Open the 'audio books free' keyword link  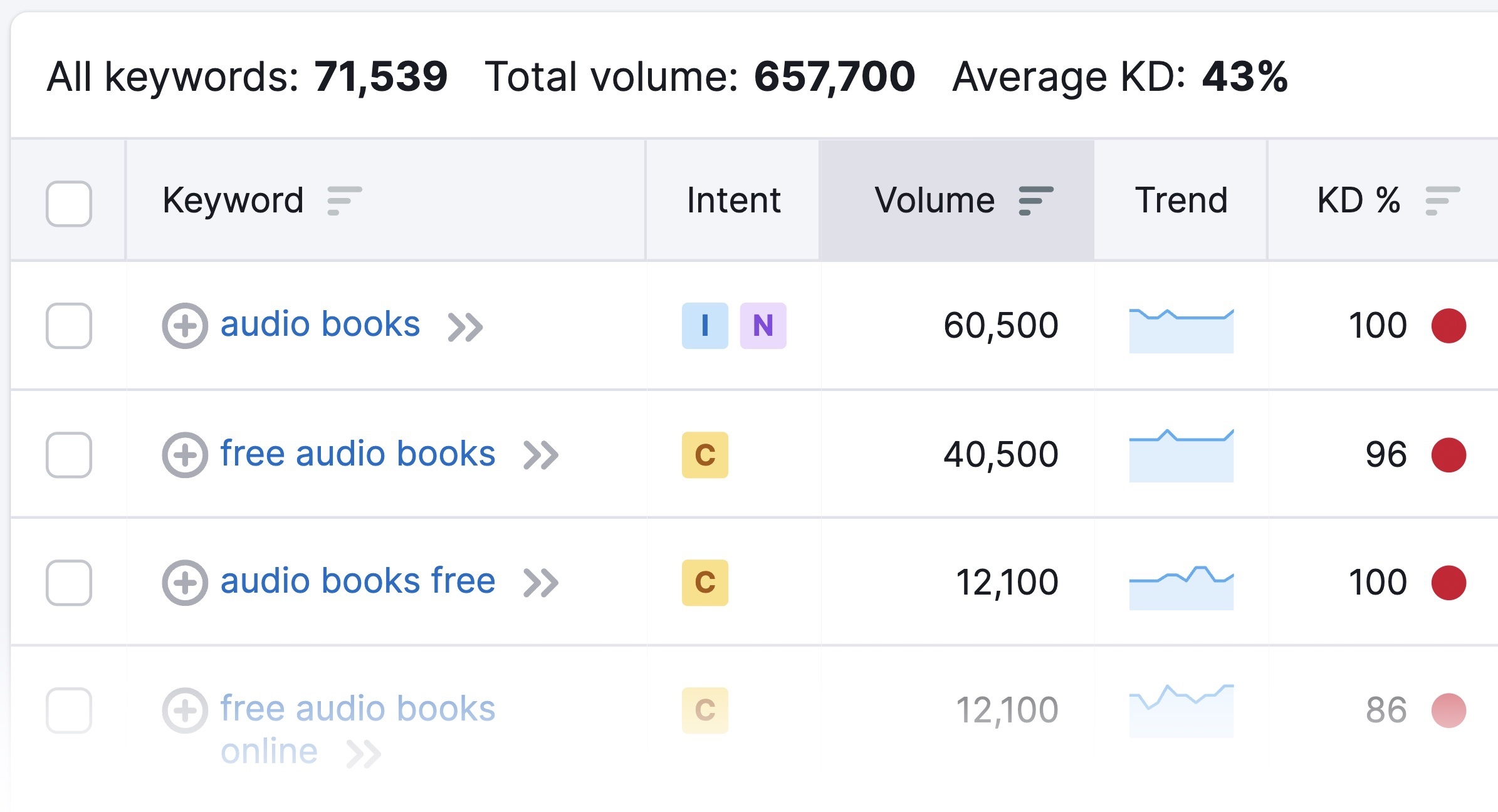(357, 581)
